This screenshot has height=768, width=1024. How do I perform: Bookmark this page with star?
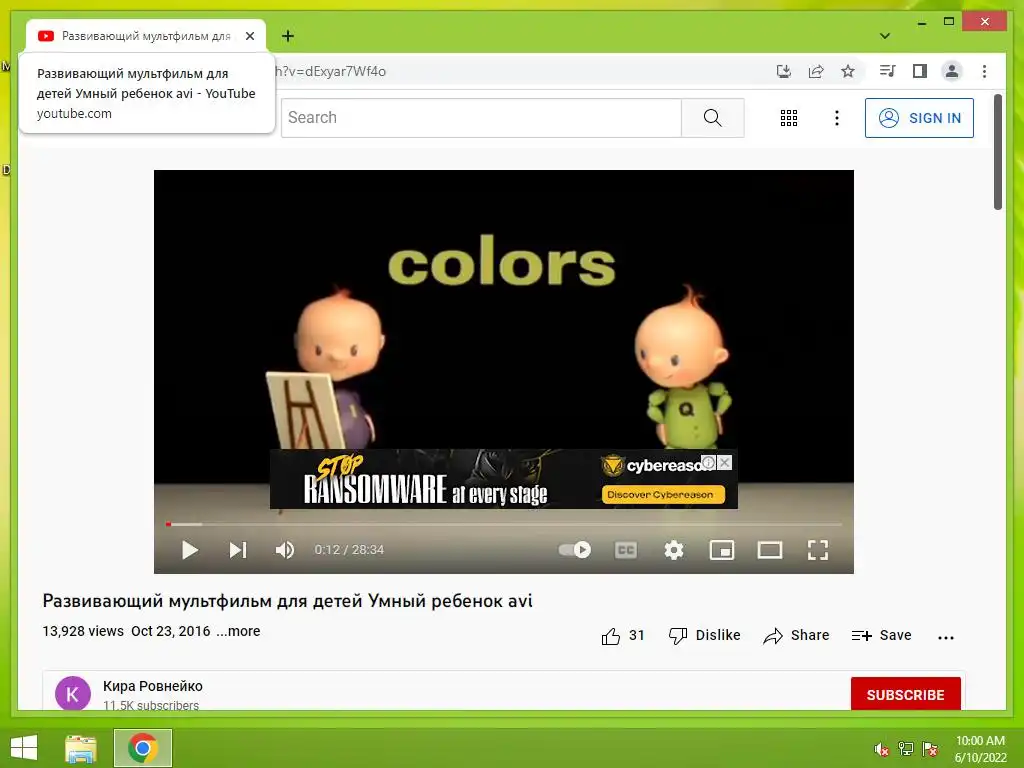pyautogui.click(x=848, y=71)
